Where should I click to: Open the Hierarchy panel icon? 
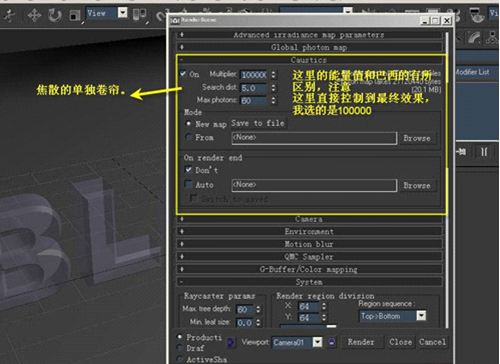(492, 38)
